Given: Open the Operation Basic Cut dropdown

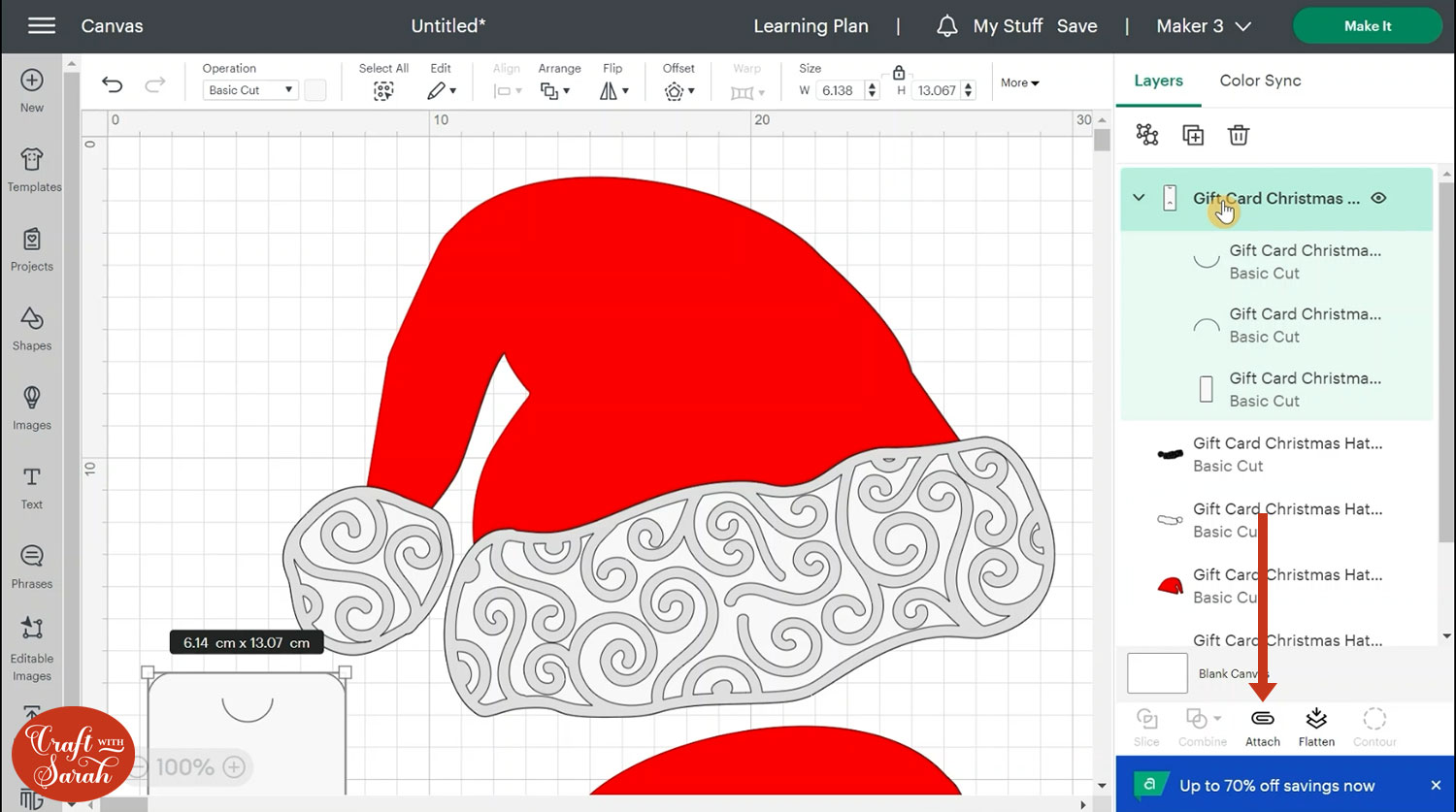Looking at the screenshot, I should tap(249, 90).
